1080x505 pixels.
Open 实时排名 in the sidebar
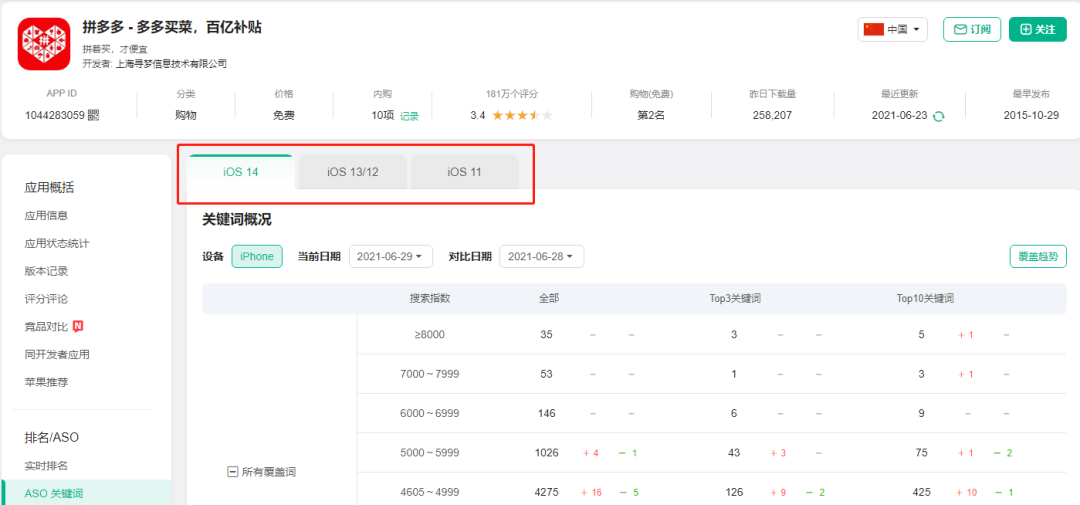[x=46, y=466]
